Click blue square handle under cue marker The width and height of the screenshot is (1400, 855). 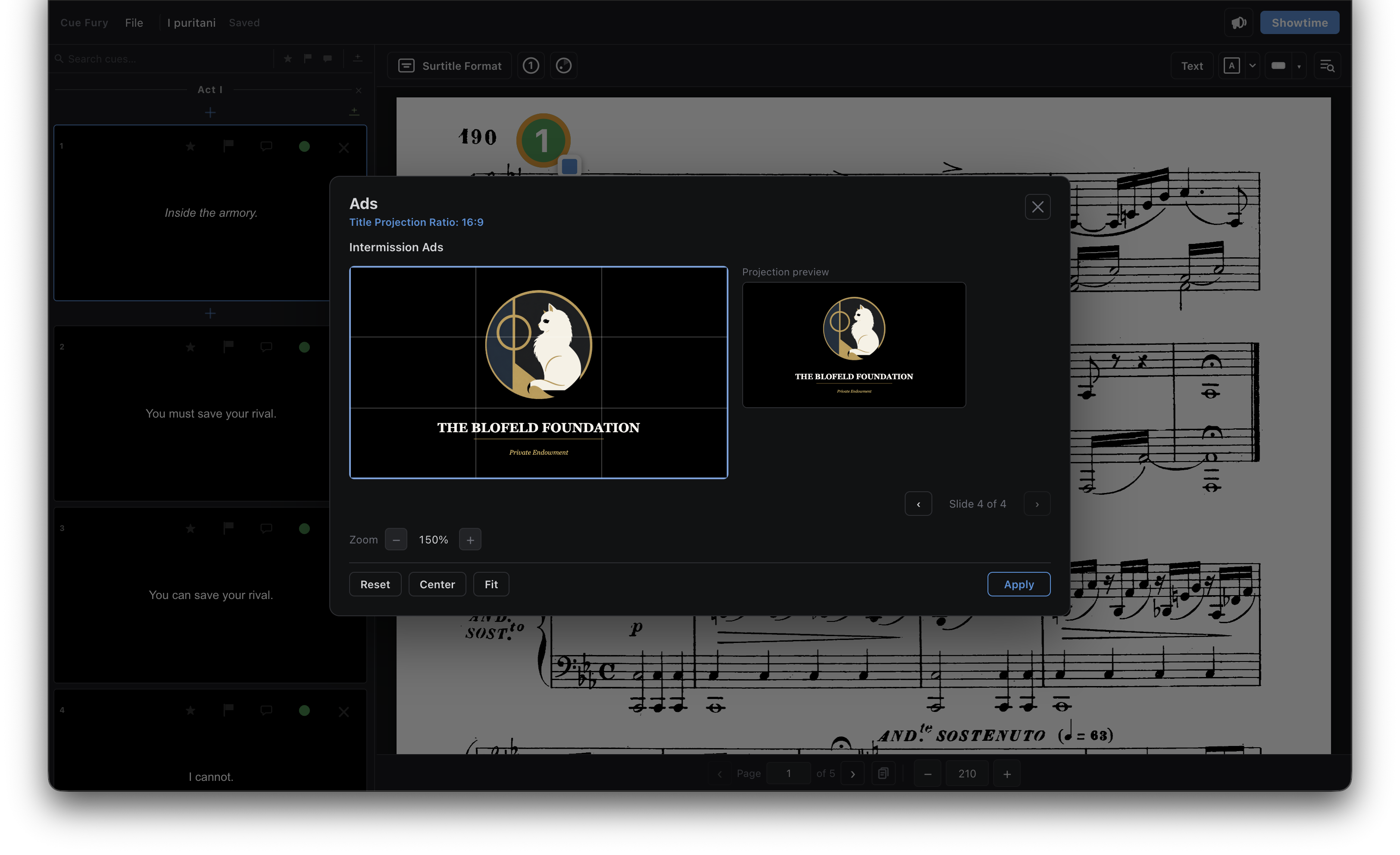[569, 166]
